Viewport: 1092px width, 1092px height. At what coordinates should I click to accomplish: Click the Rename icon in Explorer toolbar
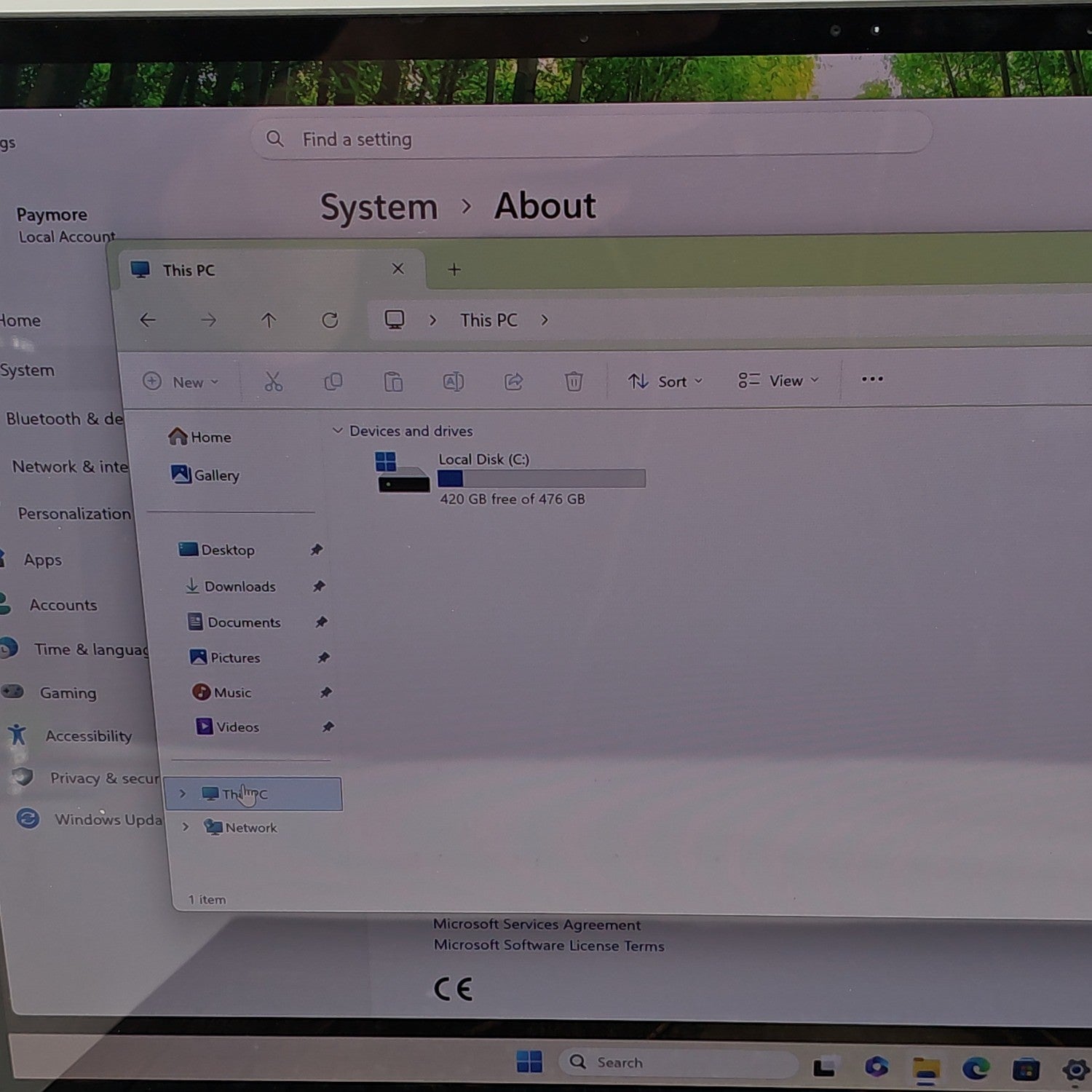(453, 382)
